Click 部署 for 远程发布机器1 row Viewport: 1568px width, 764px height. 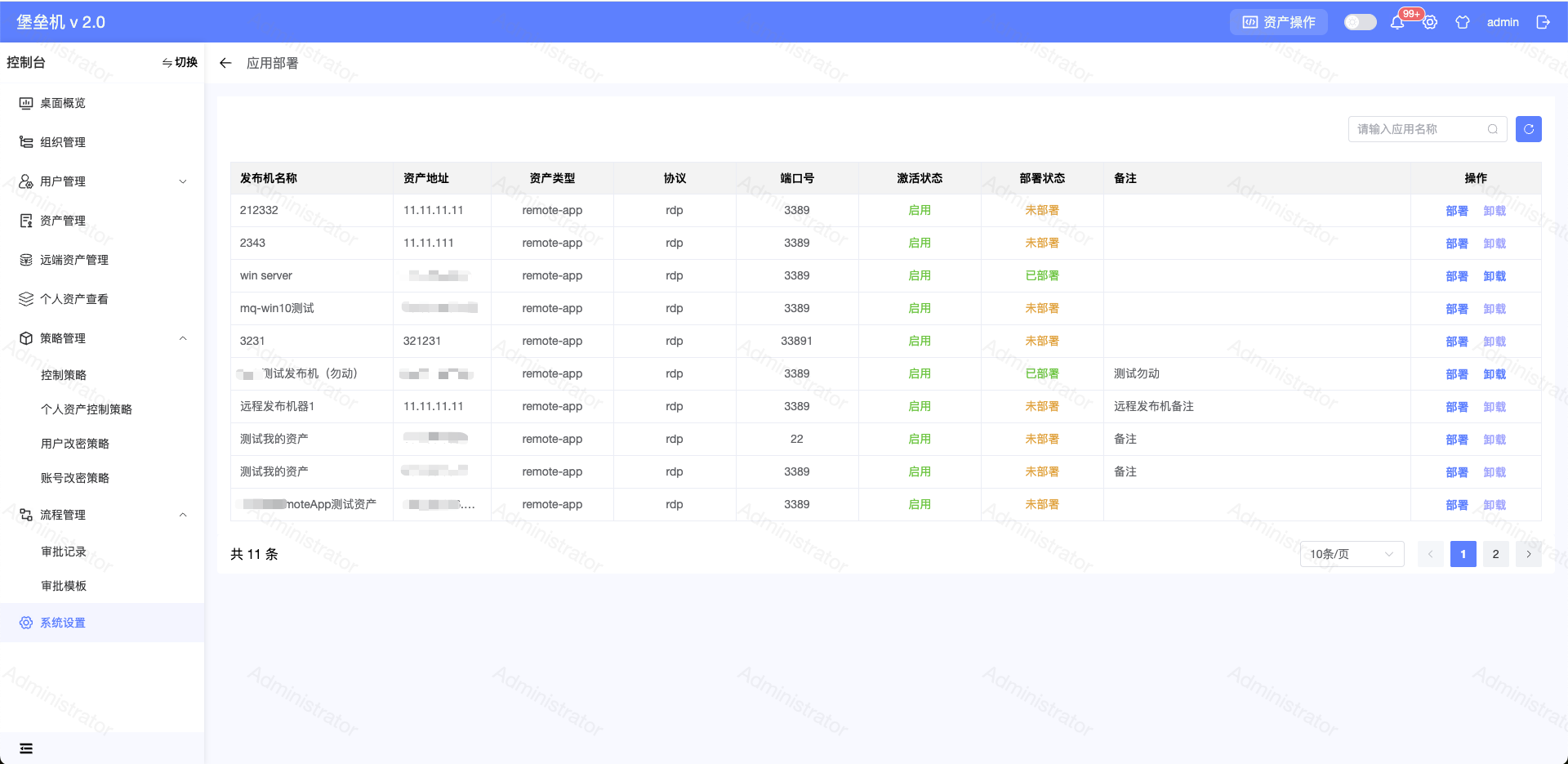coord(1457,407)
